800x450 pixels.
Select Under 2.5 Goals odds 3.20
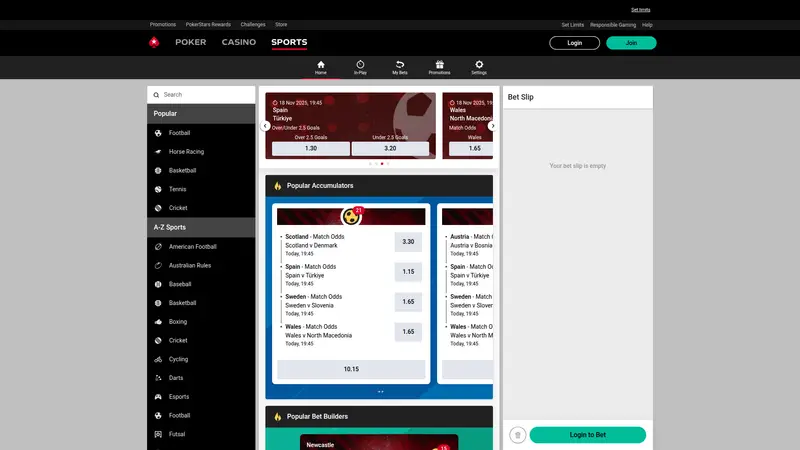(x=390, y=148)
